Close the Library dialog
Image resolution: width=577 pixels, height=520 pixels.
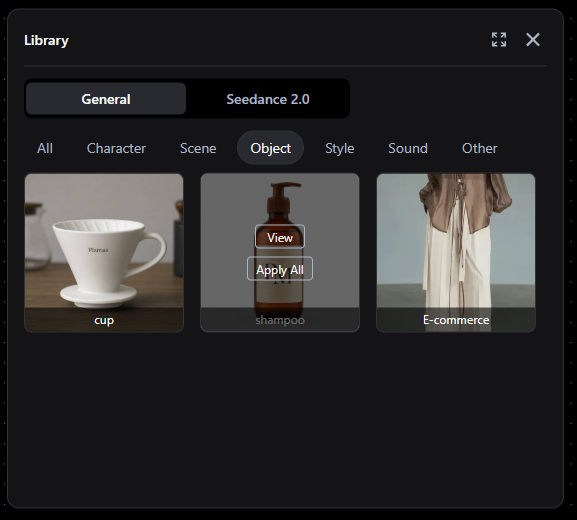pyautogui.click(x=533, y=40)
